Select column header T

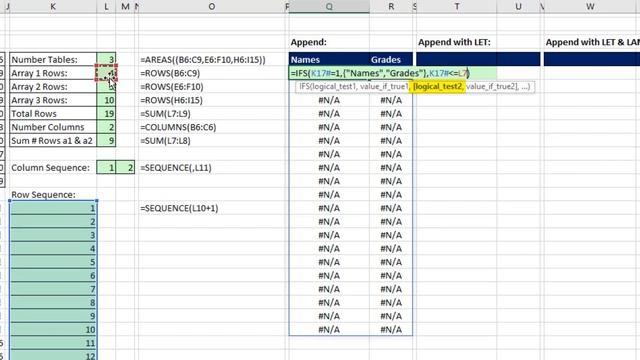457,7
